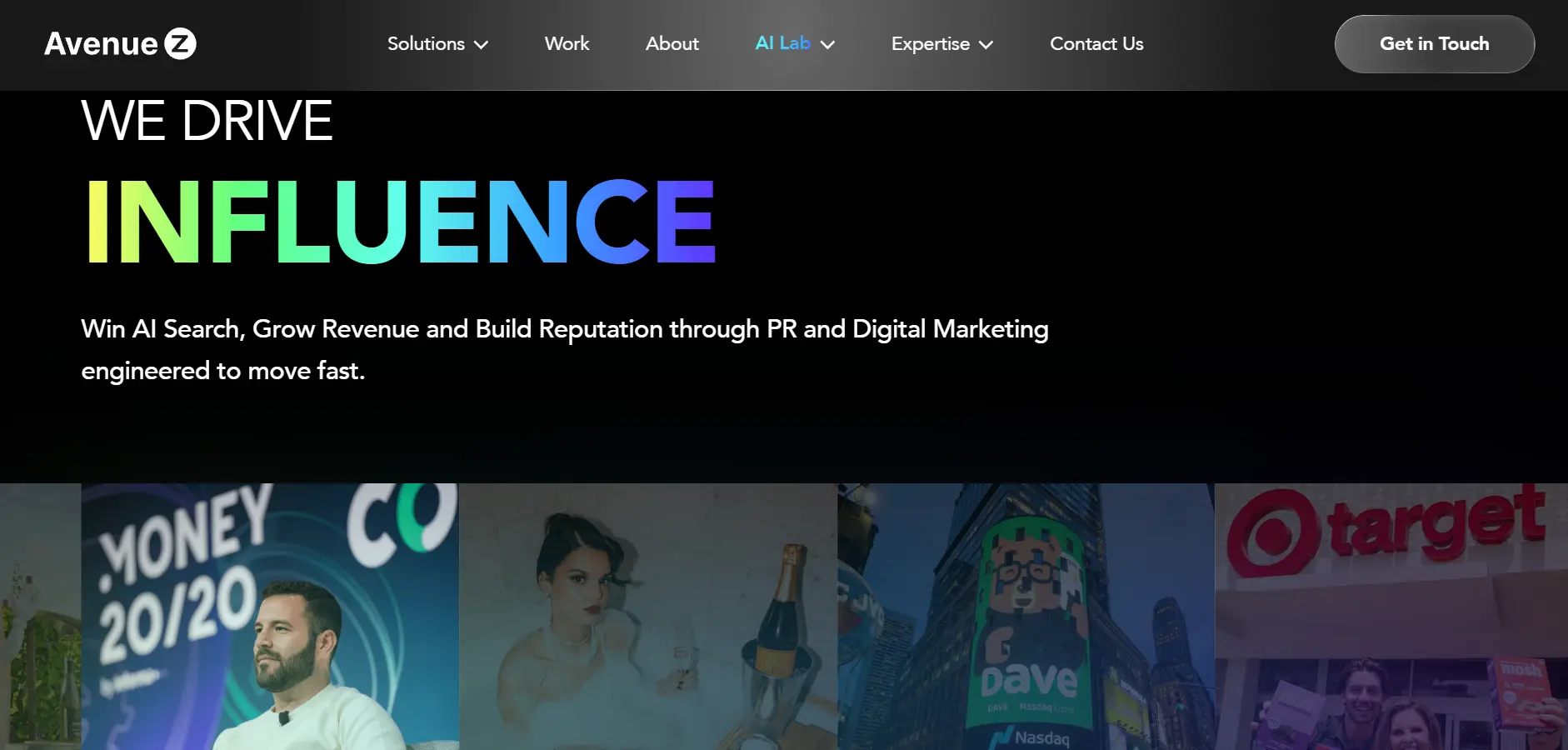View the Dave Nasdaq billboard image
The height and width of the screenshot is (750, 1568).
pyautogui.click(x=1026, y=617)
